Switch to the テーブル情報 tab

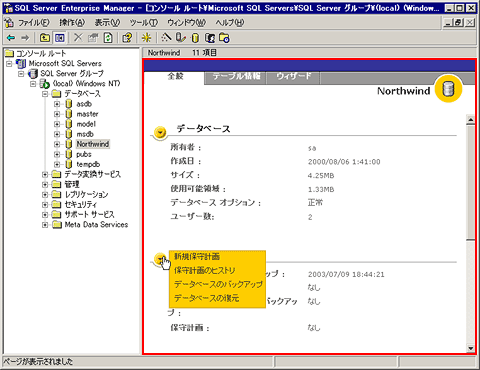click(236, 76)
